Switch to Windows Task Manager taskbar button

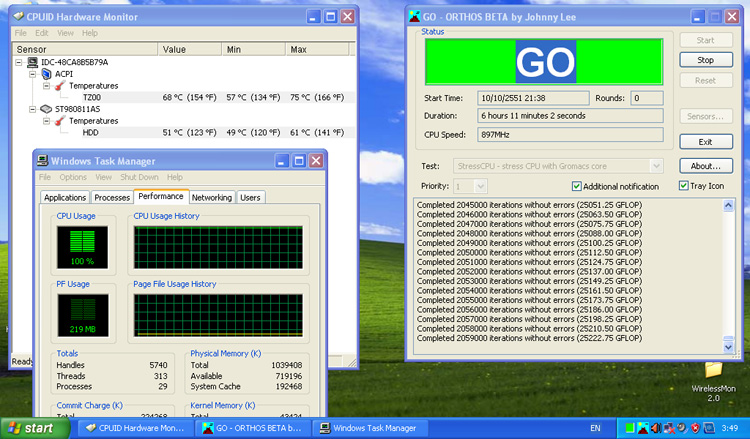pos(370,428)
